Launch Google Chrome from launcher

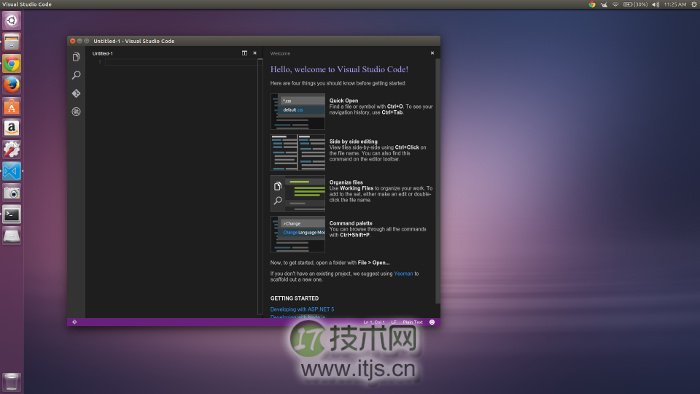point(12,63)
